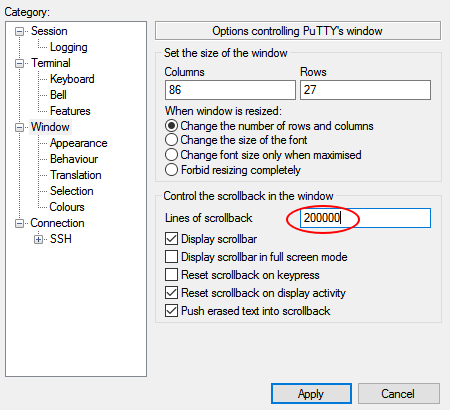Collapse the Terminal tree node
This screenshot has width=450, height=410.
20,63
